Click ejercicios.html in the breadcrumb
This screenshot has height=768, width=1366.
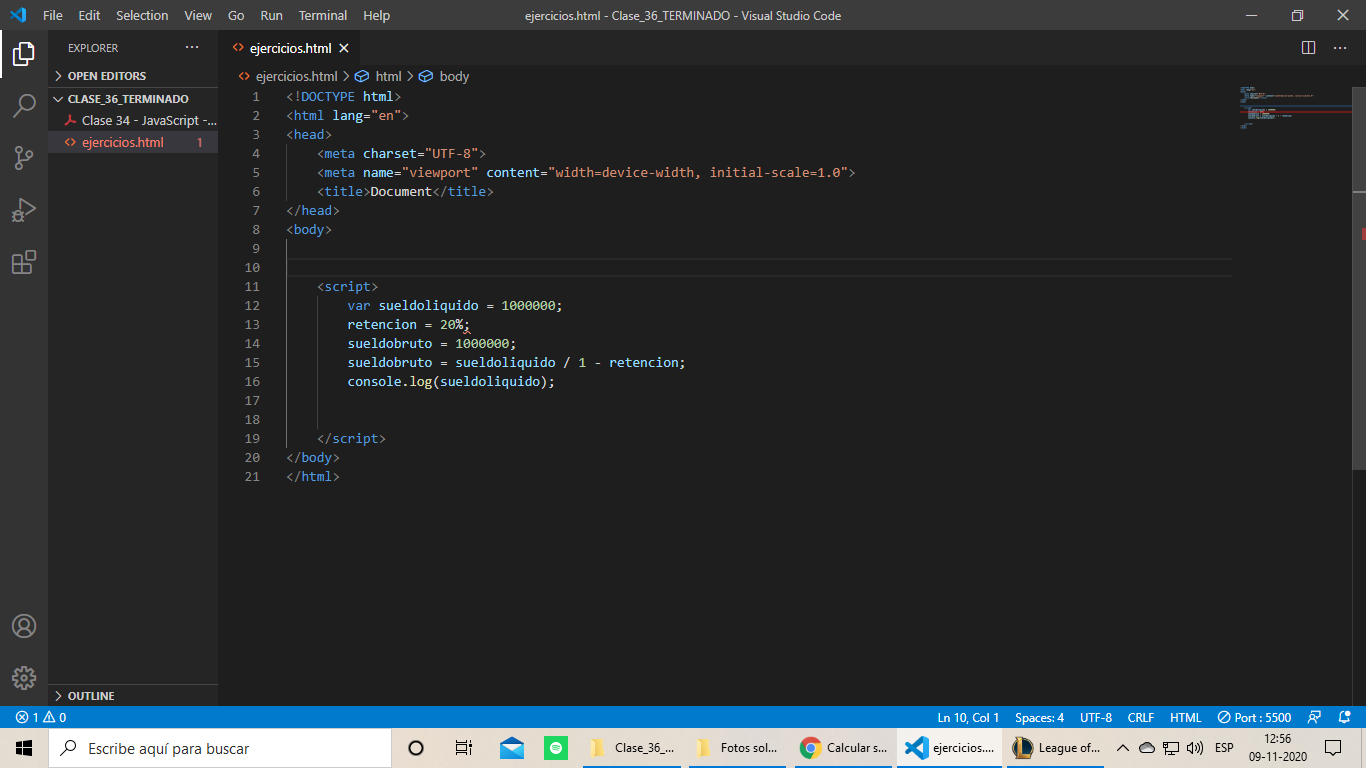pyautogui.click(x=296, y=76)
